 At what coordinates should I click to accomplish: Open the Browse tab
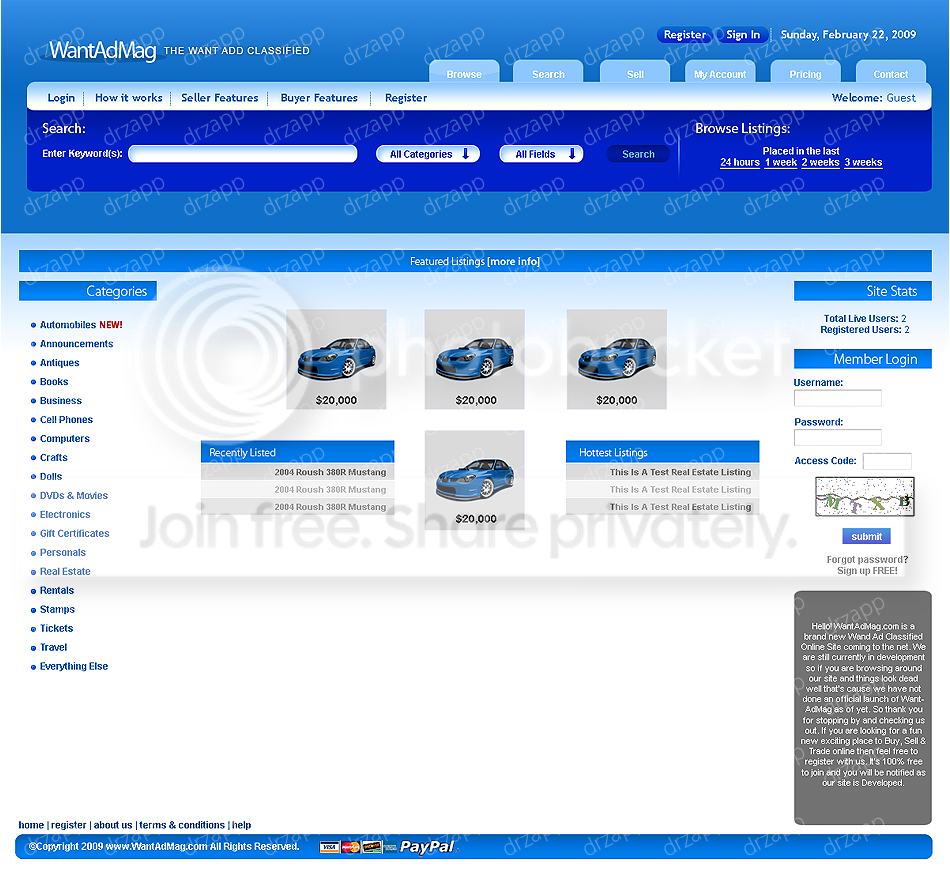464,72
